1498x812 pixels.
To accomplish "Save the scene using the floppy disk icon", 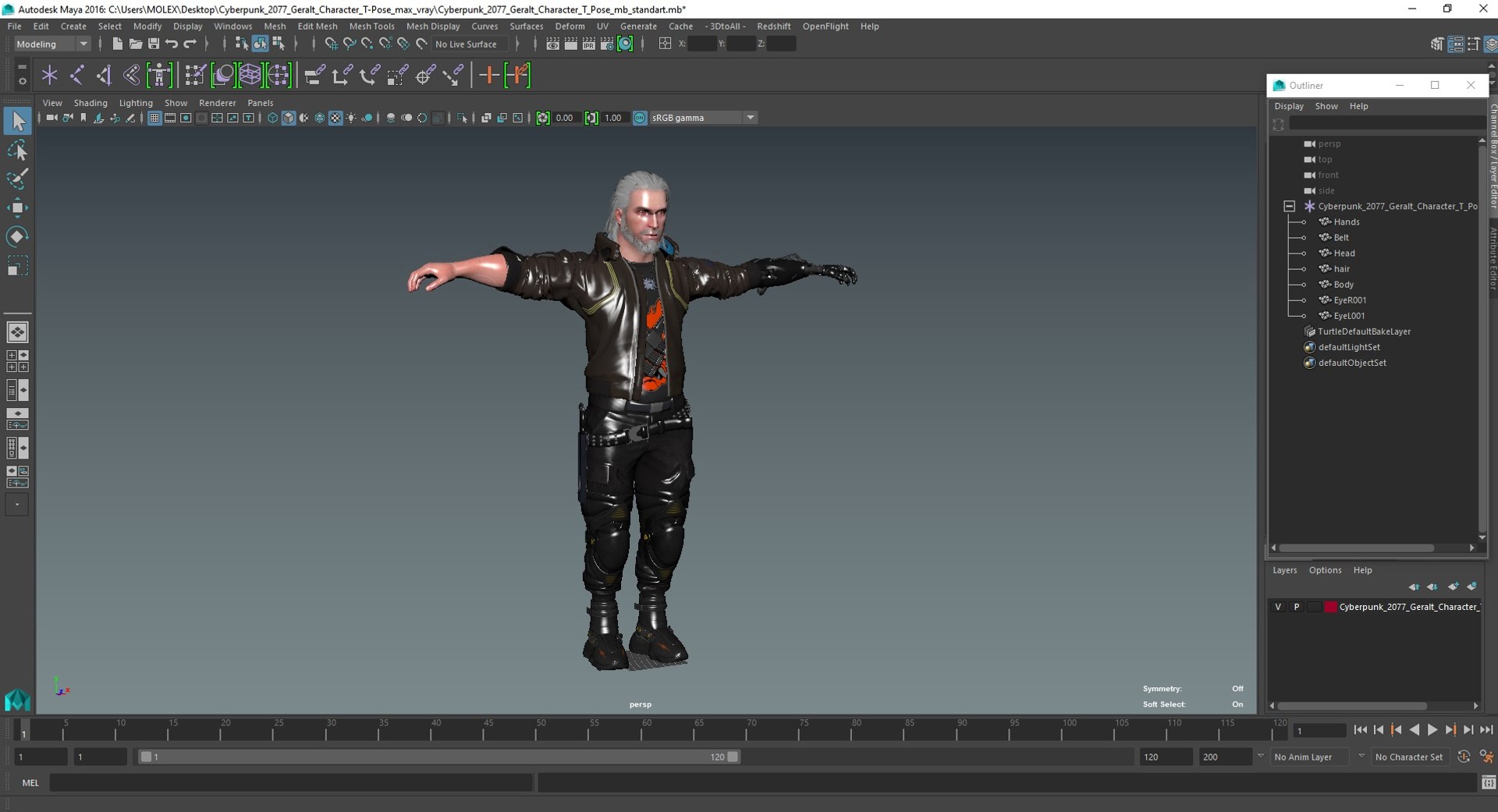I will 154,44.
